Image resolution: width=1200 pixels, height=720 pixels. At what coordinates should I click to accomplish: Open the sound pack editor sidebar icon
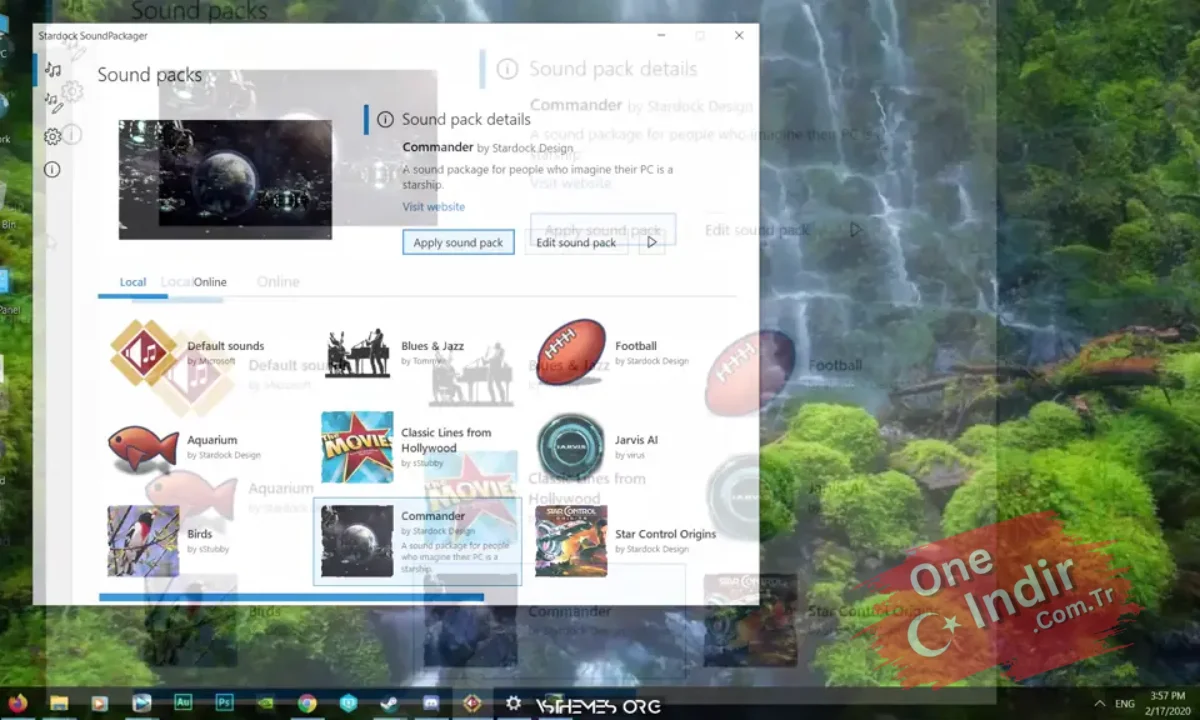(53, 102)
